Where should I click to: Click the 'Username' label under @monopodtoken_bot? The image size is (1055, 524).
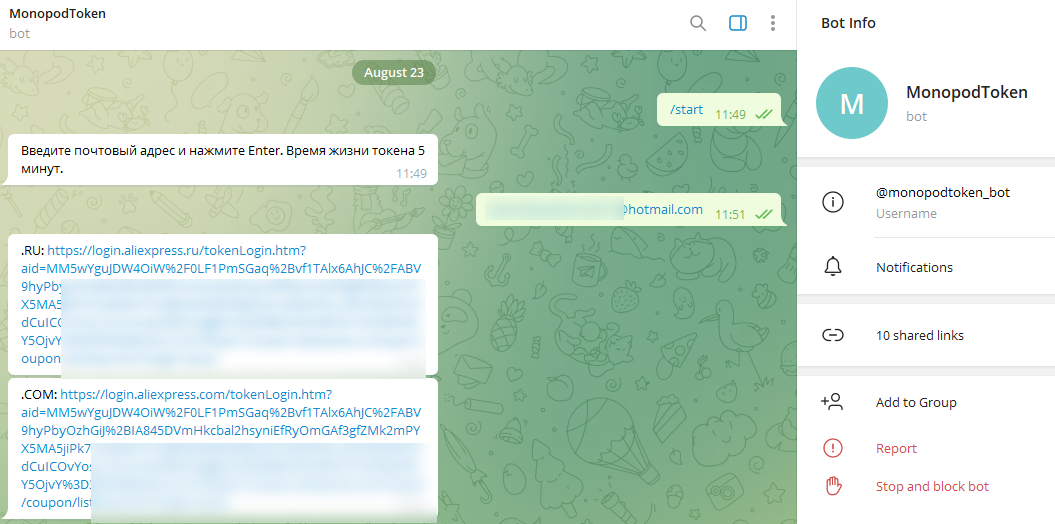point(906,214)
